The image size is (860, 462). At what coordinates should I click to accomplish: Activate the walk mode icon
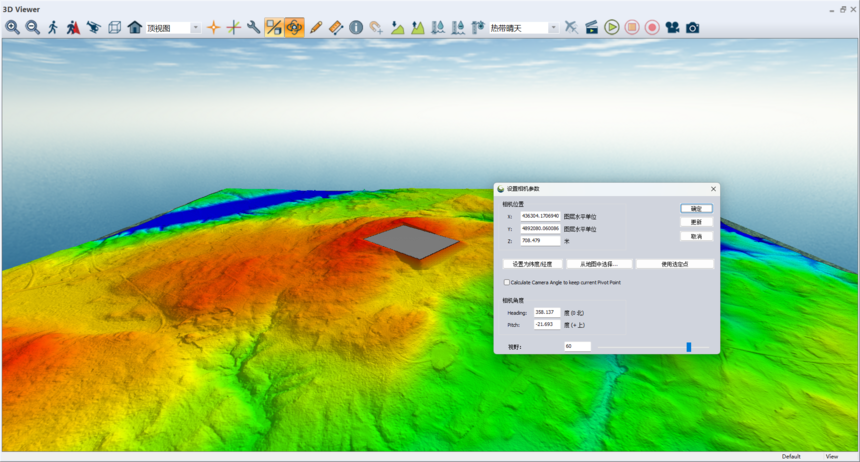52,28
